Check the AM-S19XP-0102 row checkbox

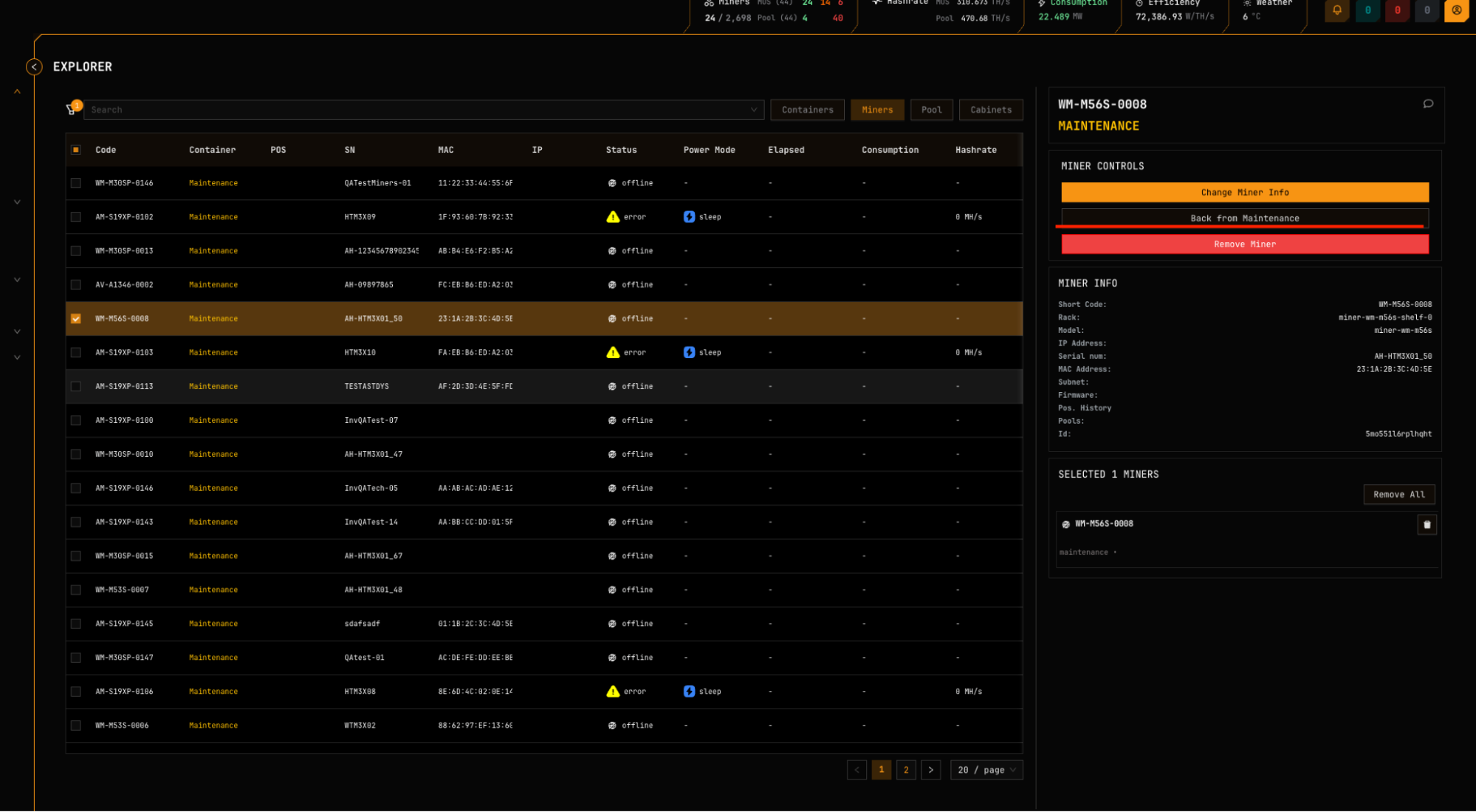[76, 217]
